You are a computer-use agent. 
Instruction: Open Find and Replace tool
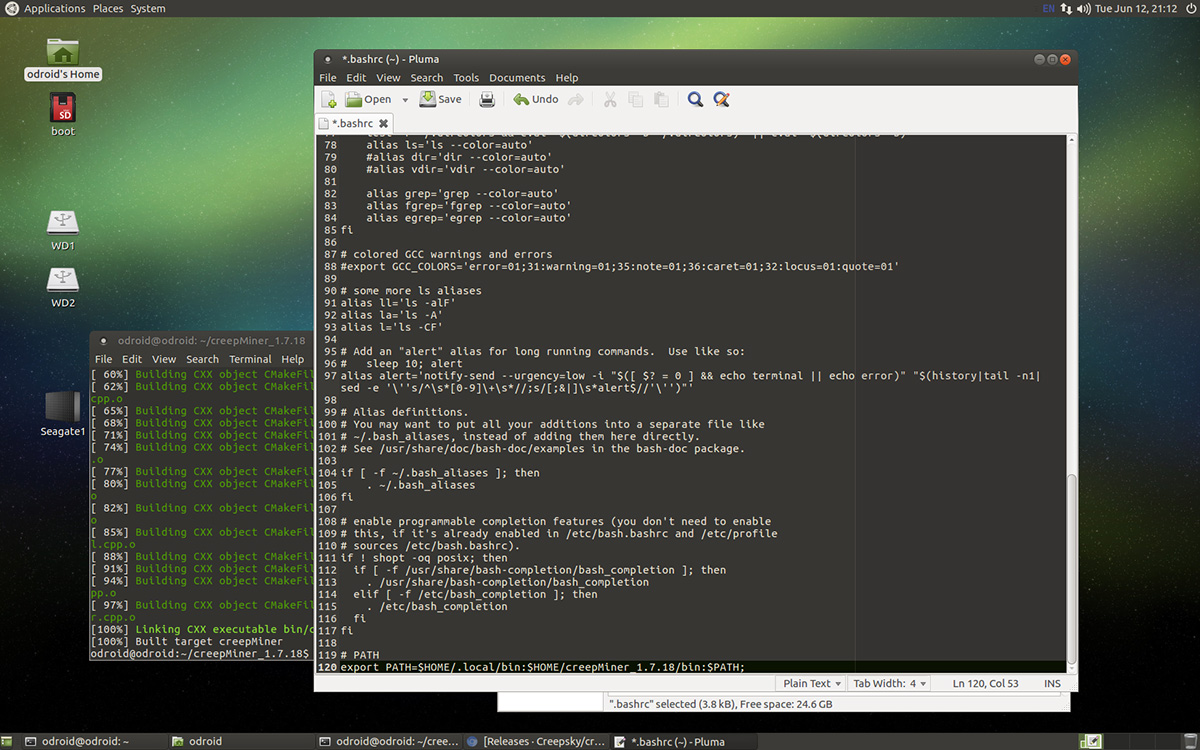pyautogui.click(x=721, y=99)
